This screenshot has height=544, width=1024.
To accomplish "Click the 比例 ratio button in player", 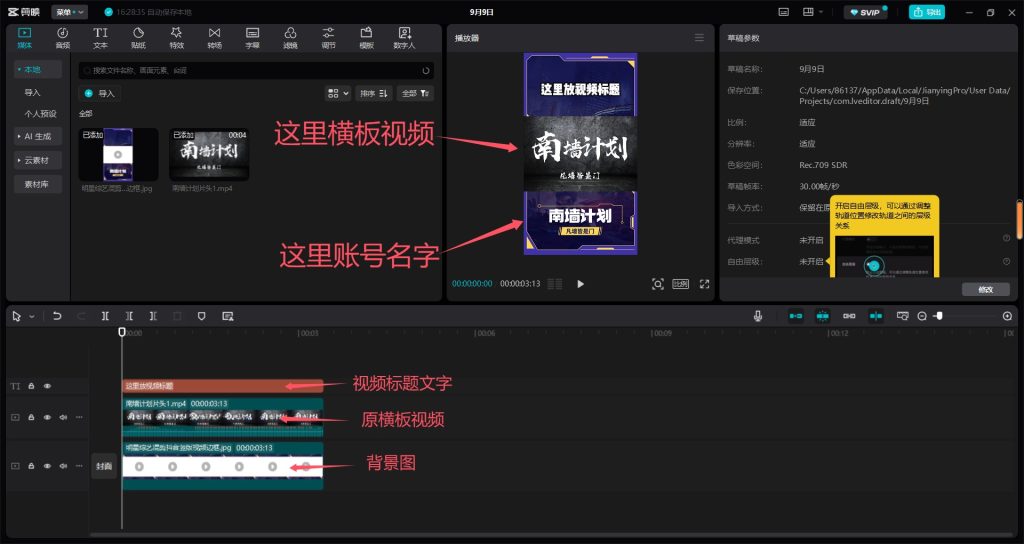I will (x=680, y=284).
